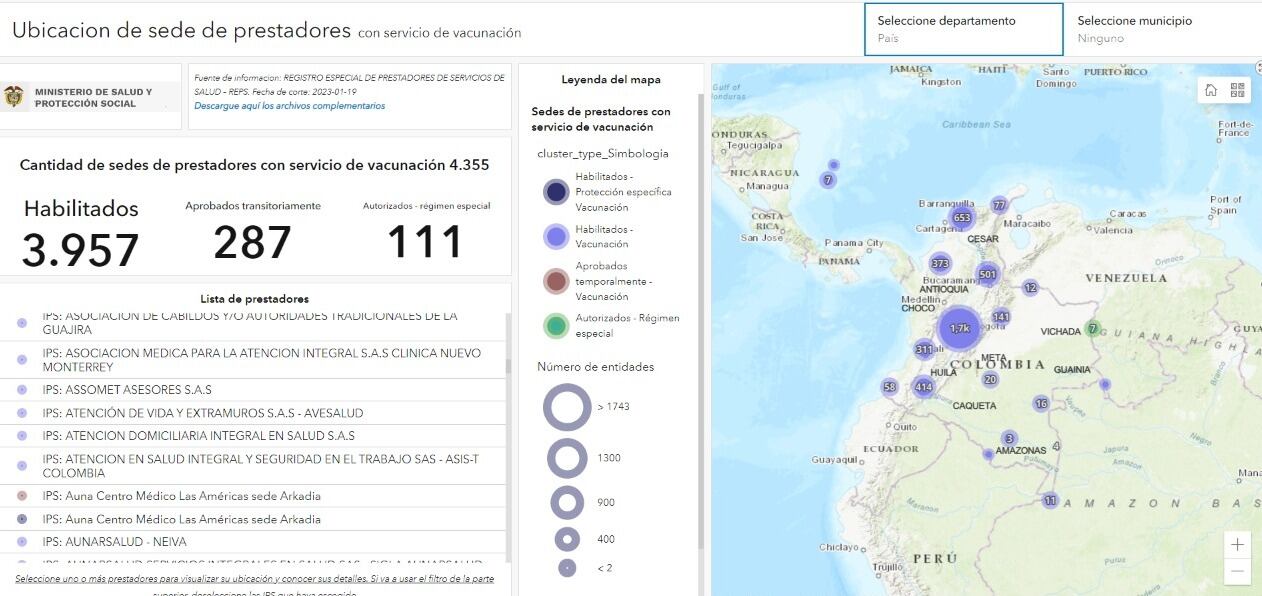Click the Habilitados 3.957 counter
The width and height of the screenshot is (1262, 596).
point(80,237)
